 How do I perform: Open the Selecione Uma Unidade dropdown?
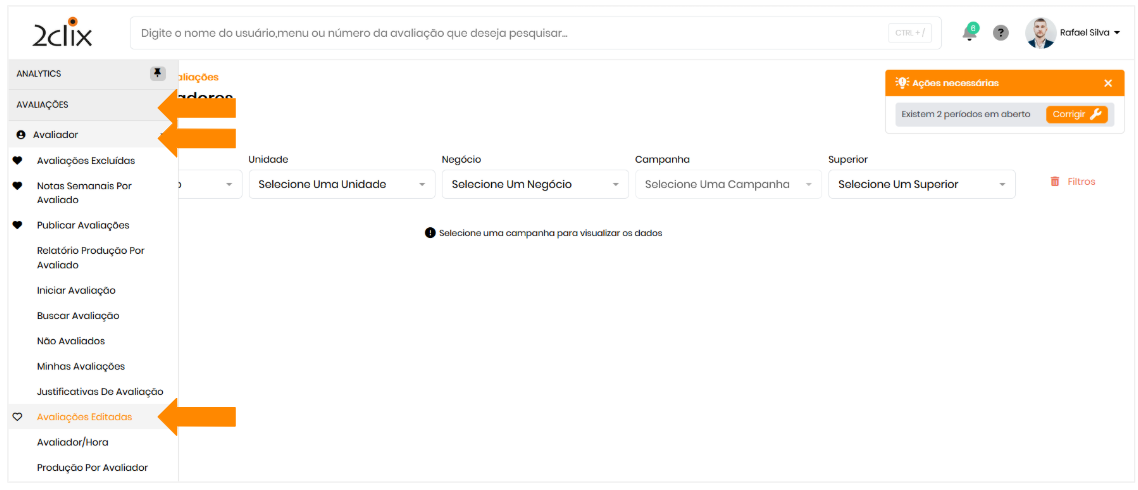click(341, 184)
